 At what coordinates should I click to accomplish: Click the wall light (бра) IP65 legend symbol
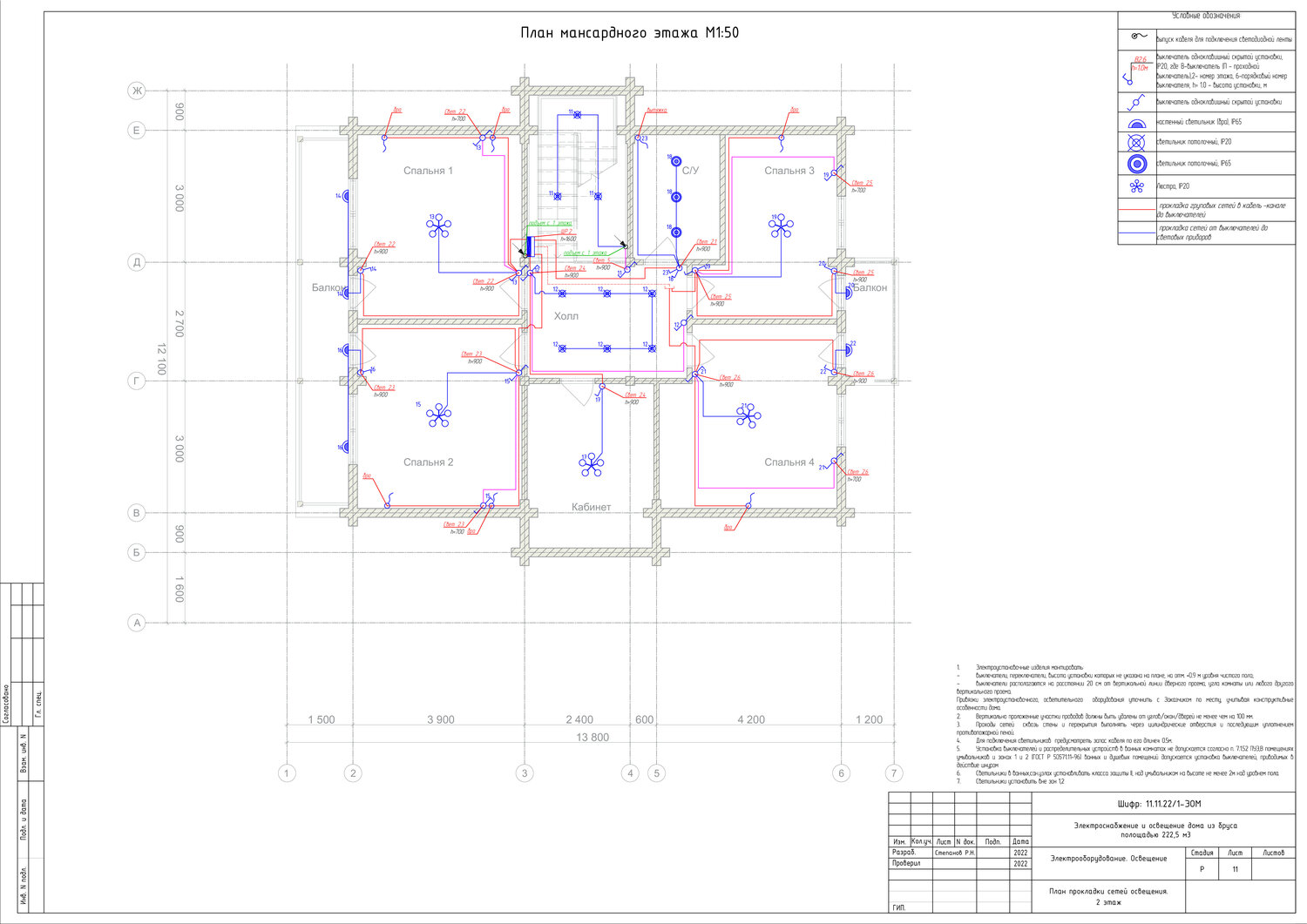click(1136, 122)
